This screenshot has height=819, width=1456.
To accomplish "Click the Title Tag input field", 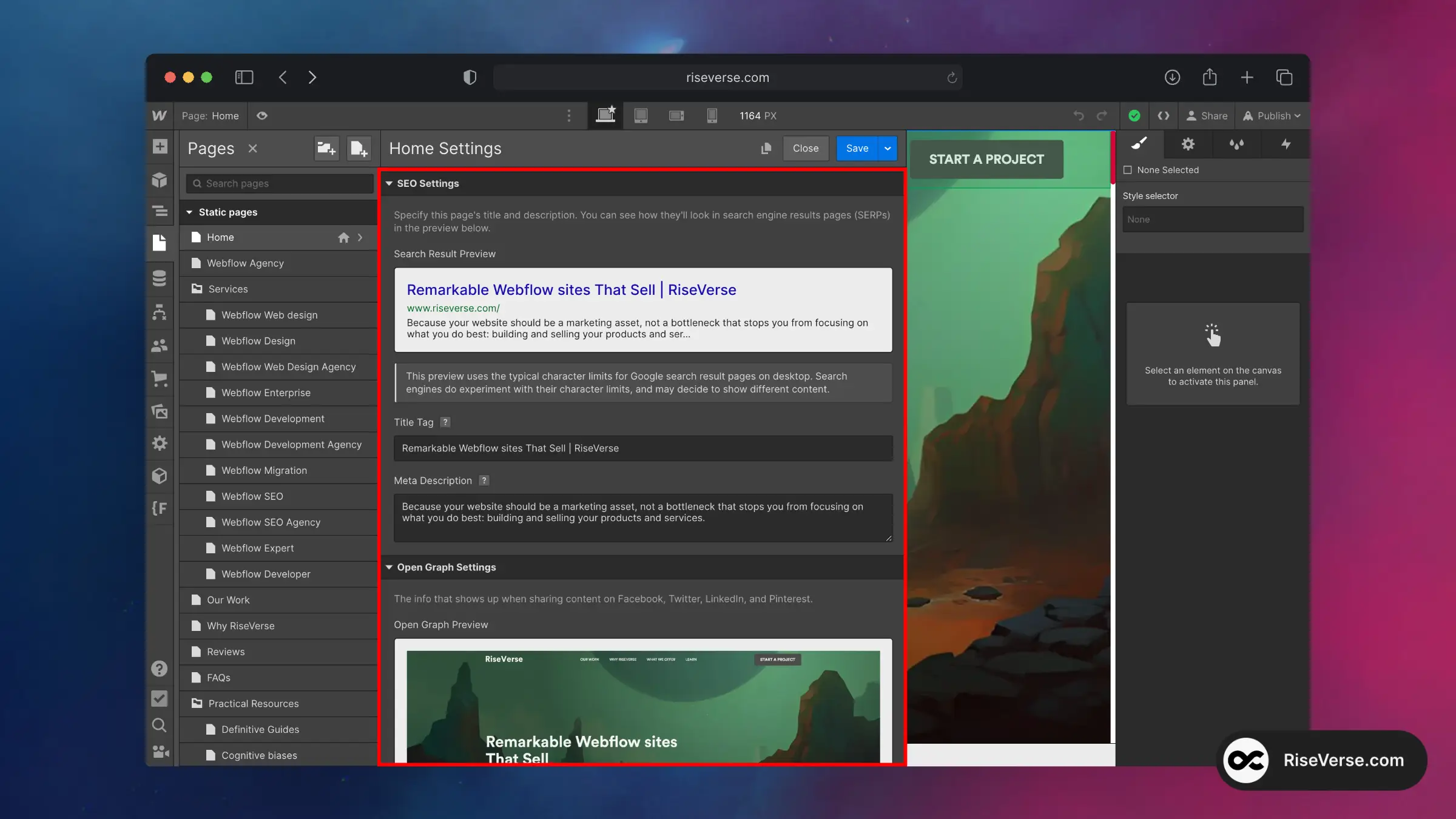I will click(x=642, y=448).
